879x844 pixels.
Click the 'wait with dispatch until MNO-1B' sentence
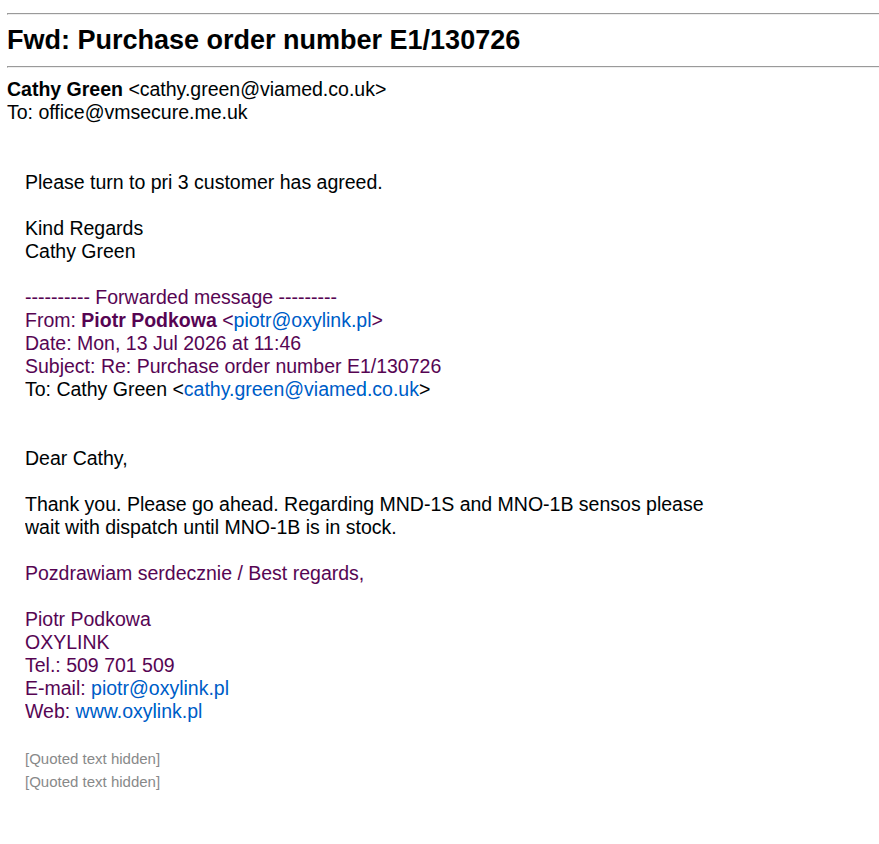click(211, 527)
